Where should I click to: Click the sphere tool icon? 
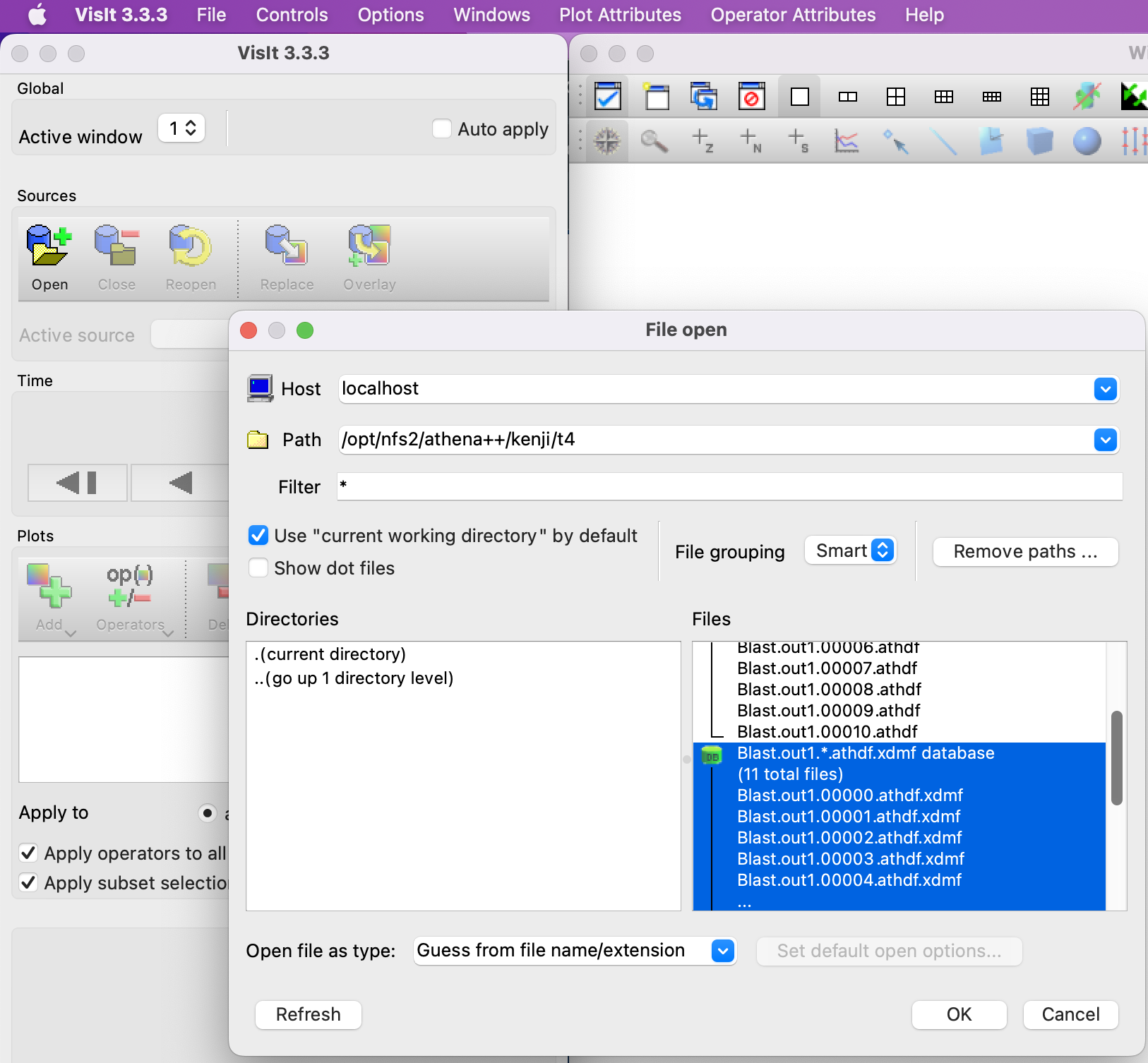[x=1087, y=141]
